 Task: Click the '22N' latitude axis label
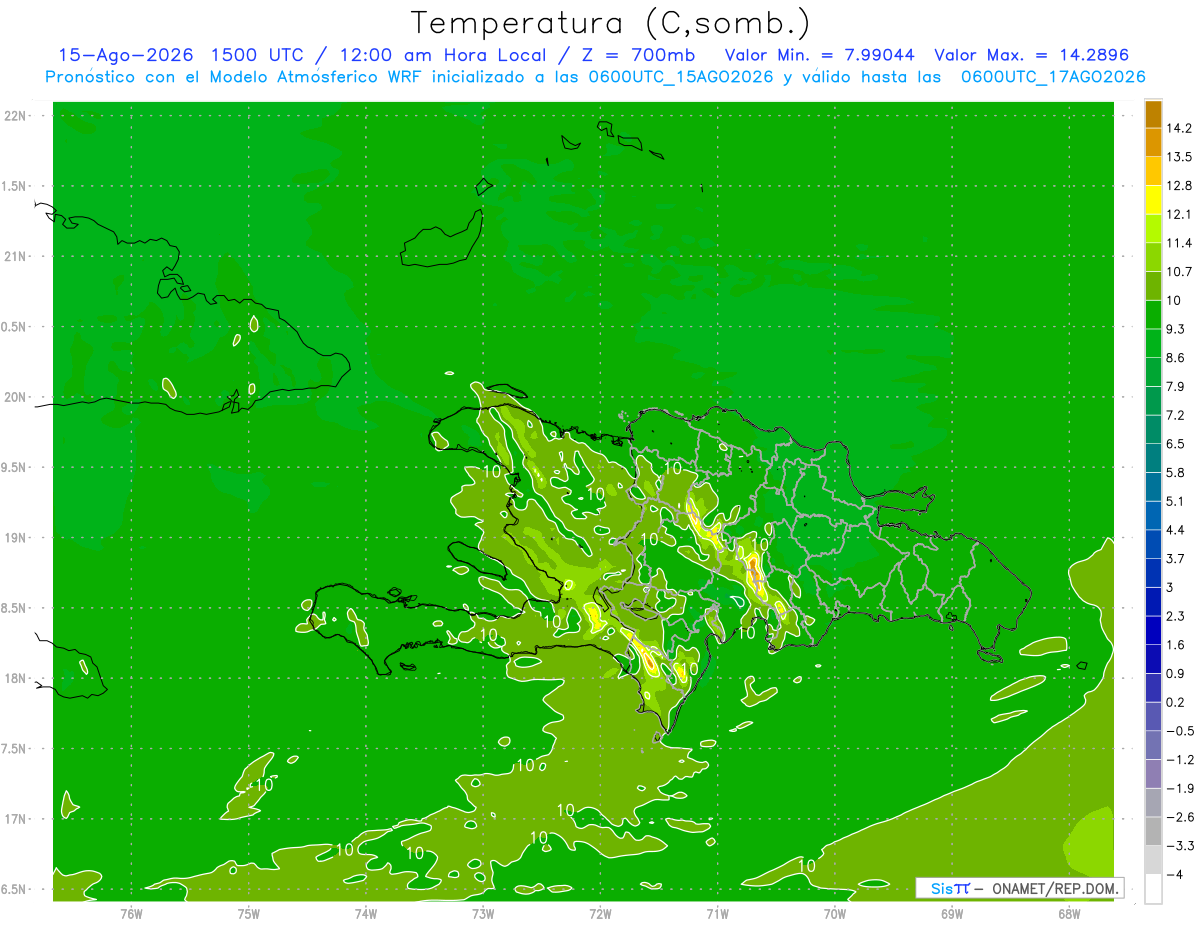coord(16,116)
